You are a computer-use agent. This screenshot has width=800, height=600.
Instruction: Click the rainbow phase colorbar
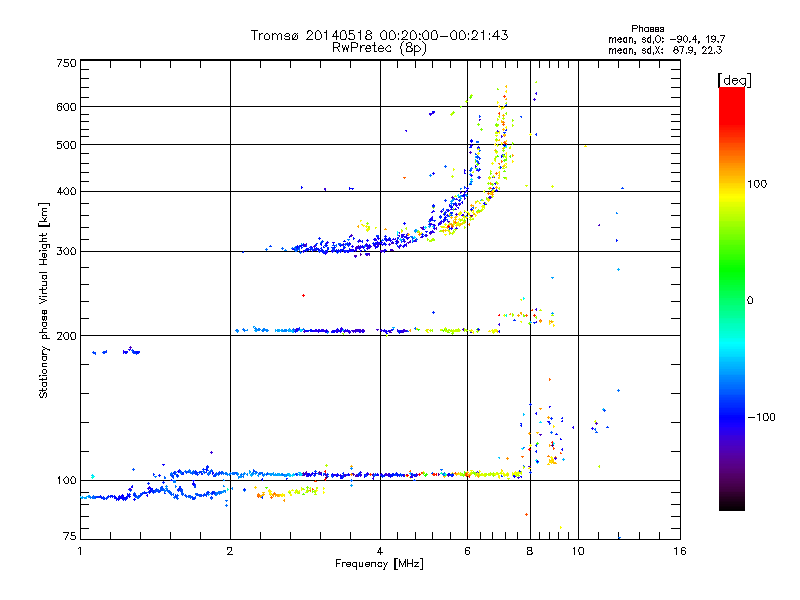[x=732, y=298]
